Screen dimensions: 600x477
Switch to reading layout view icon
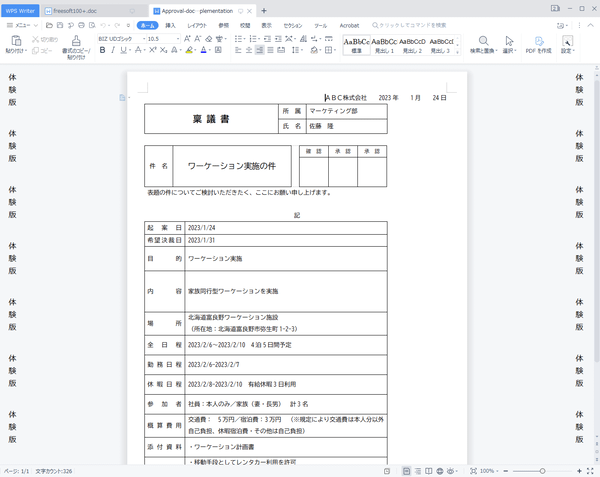tap(429, 471)
